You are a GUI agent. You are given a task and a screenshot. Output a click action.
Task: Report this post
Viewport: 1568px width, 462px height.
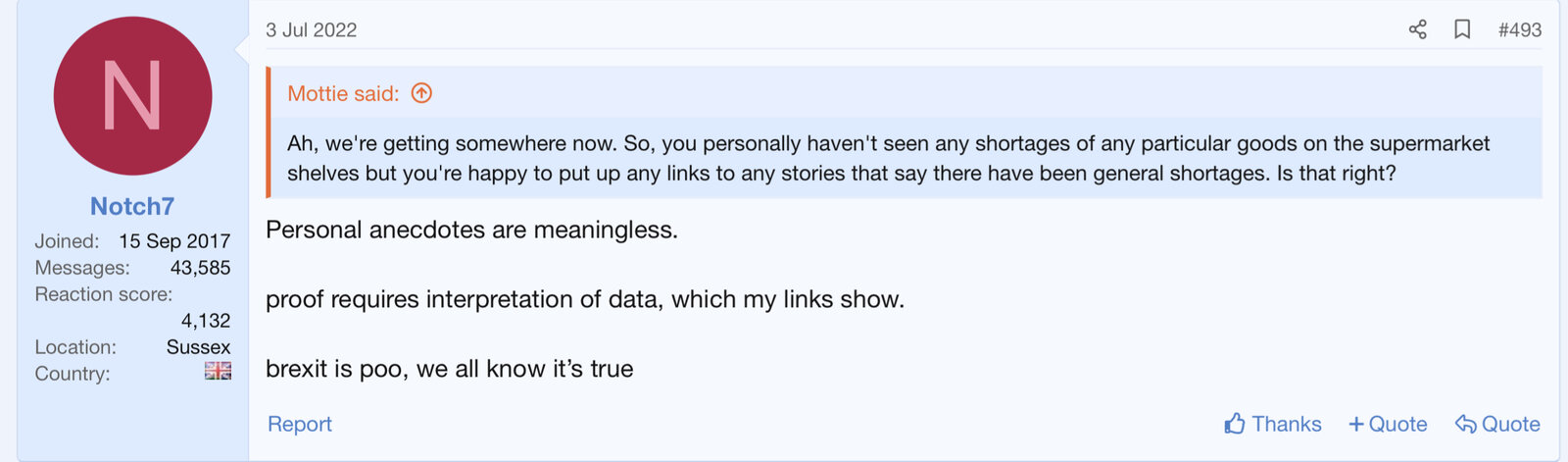300,424
